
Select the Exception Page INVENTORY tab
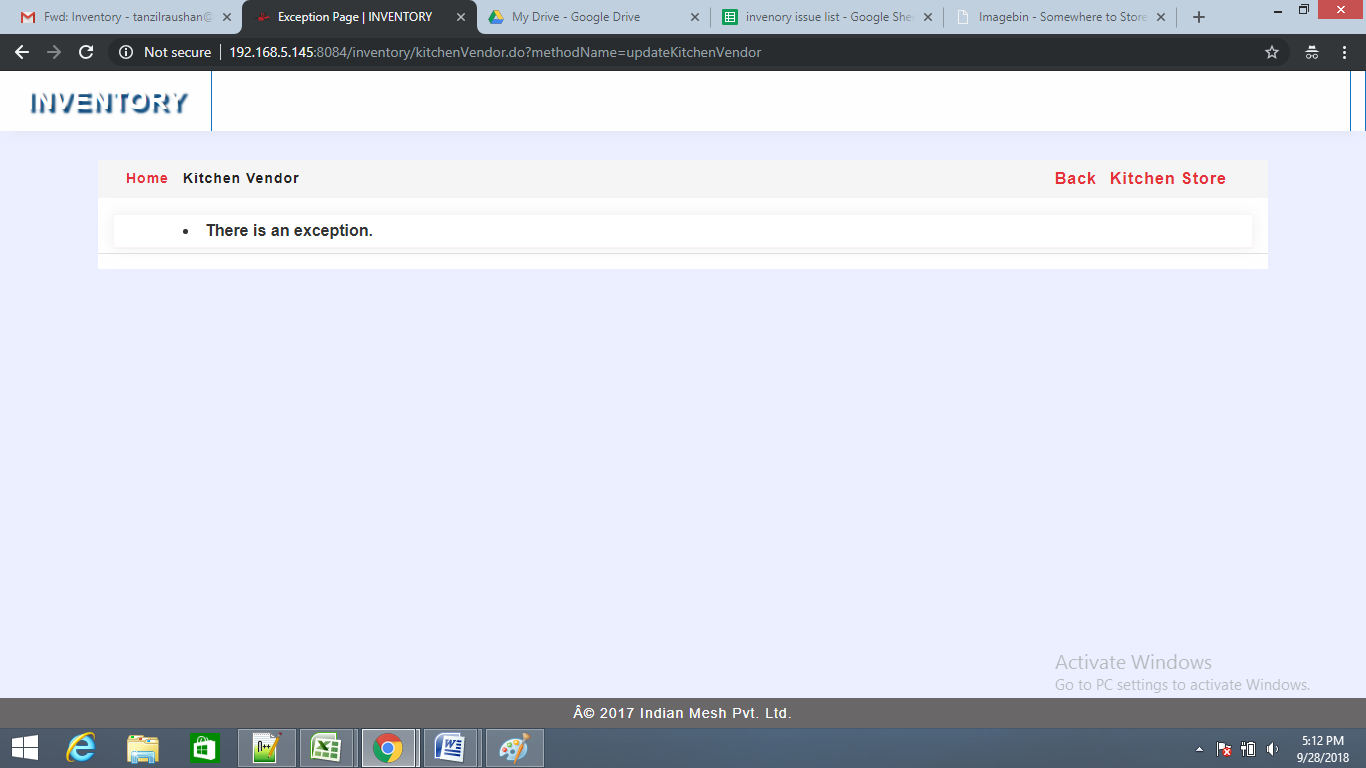[x=357, y=17]
